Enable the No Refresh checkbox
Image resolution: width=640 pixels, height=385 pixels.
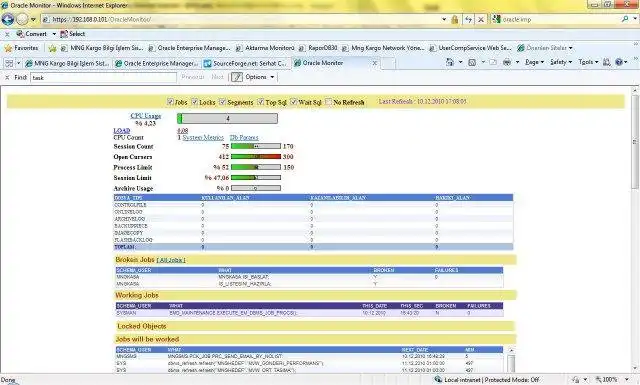coord(328,102)
